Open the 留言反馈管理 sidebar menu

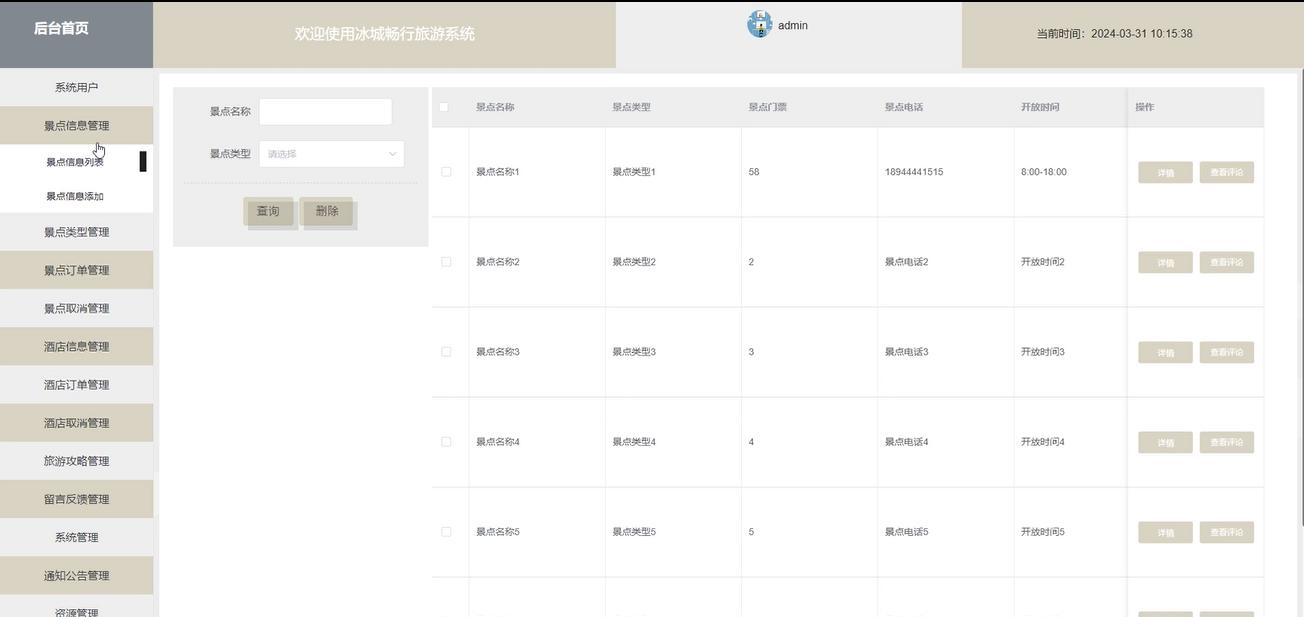click(x=77, y=499)
